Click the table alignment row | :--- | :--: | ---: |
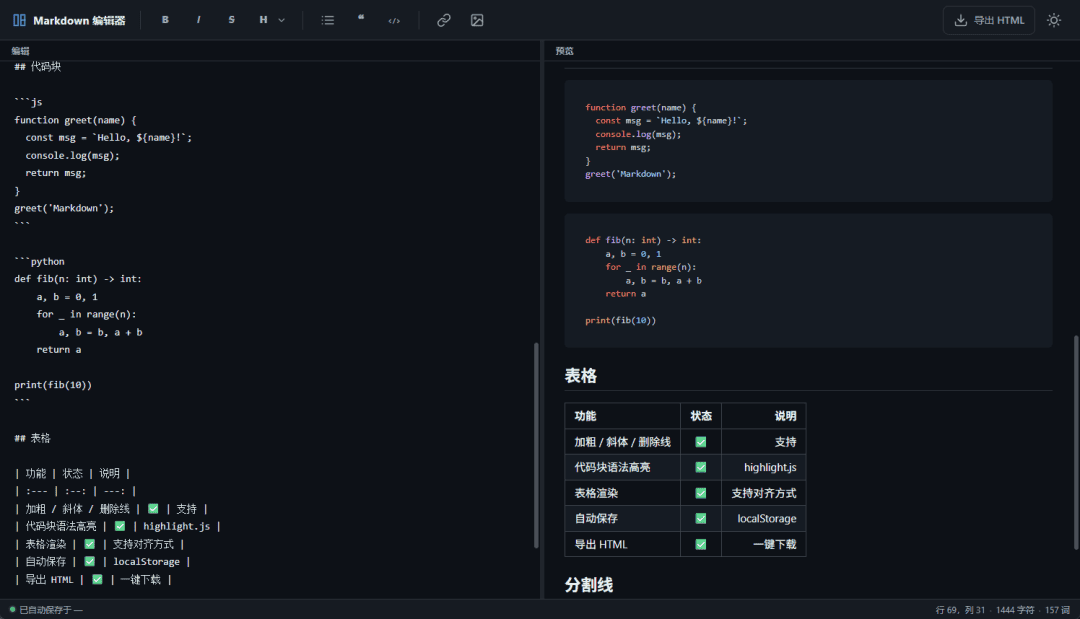The image size is (1080, 619). [x=76, y=491]
